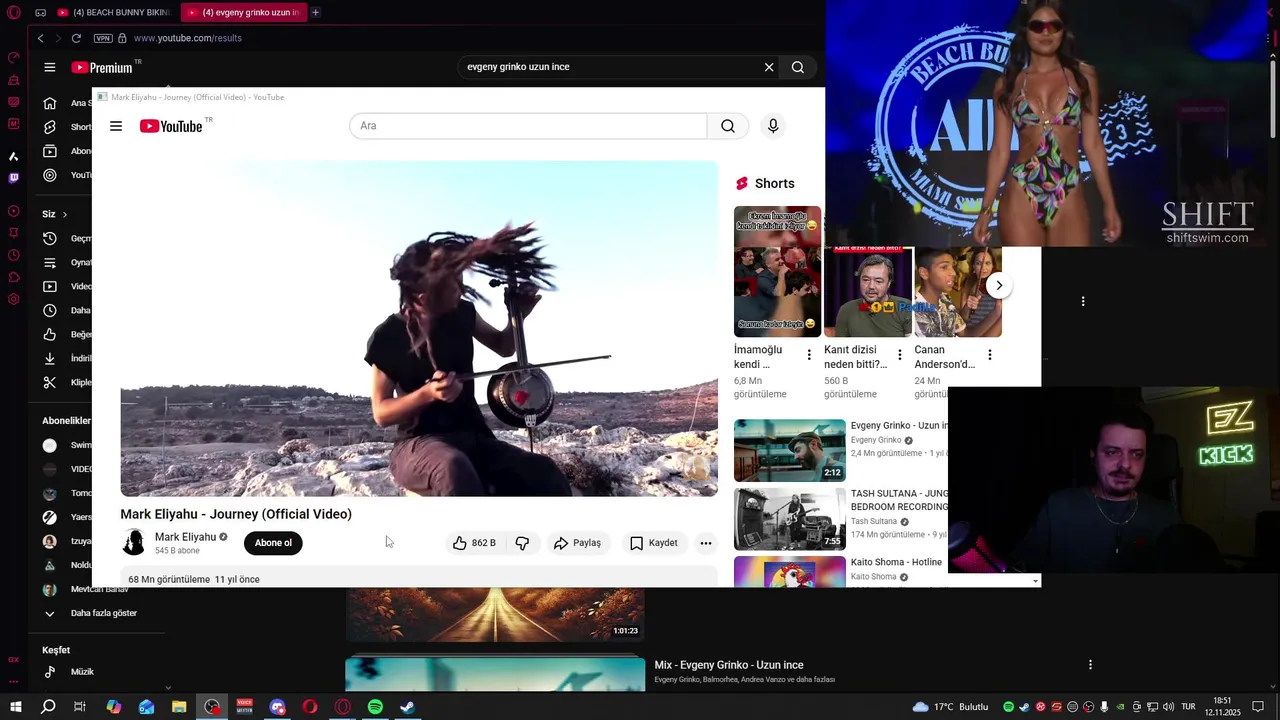Open the Canan Anderson'd Short thumbnail
Image resolution: width=1280 pixels, height=720 pixels.
958,290
